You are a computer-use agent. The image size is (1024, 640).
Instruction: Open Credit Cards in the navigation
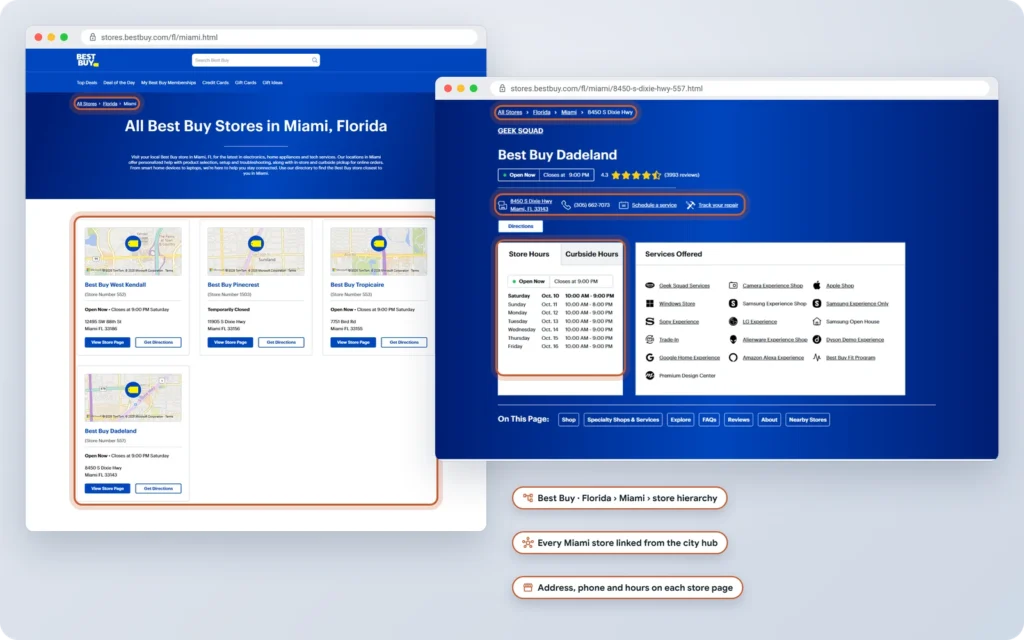(216, 83)
